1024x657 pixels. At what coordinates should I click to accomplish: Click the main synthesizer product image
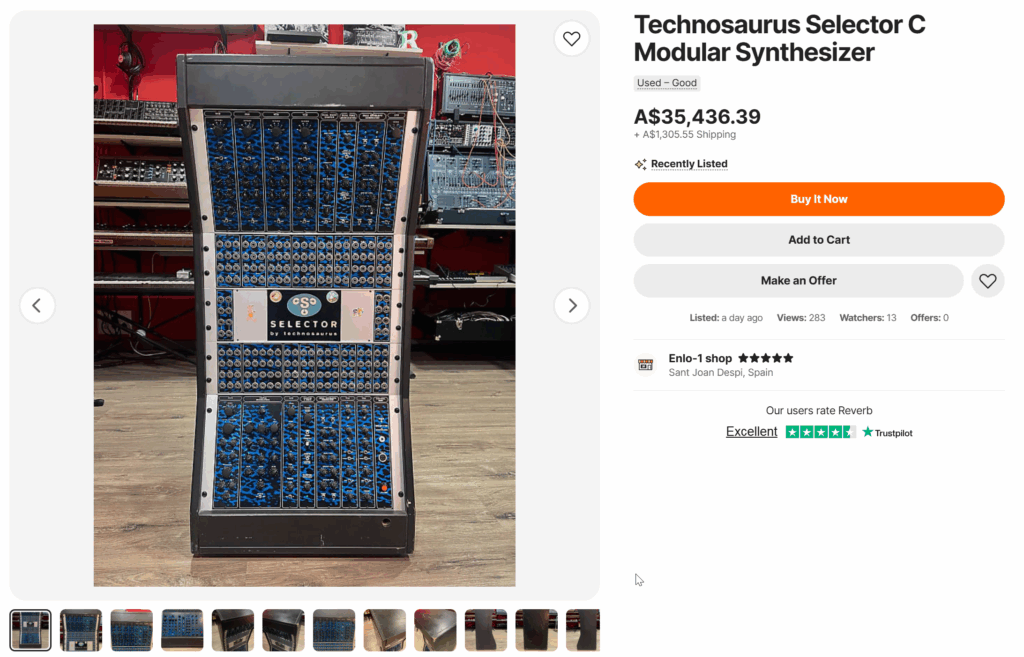[x=304, y=305]
